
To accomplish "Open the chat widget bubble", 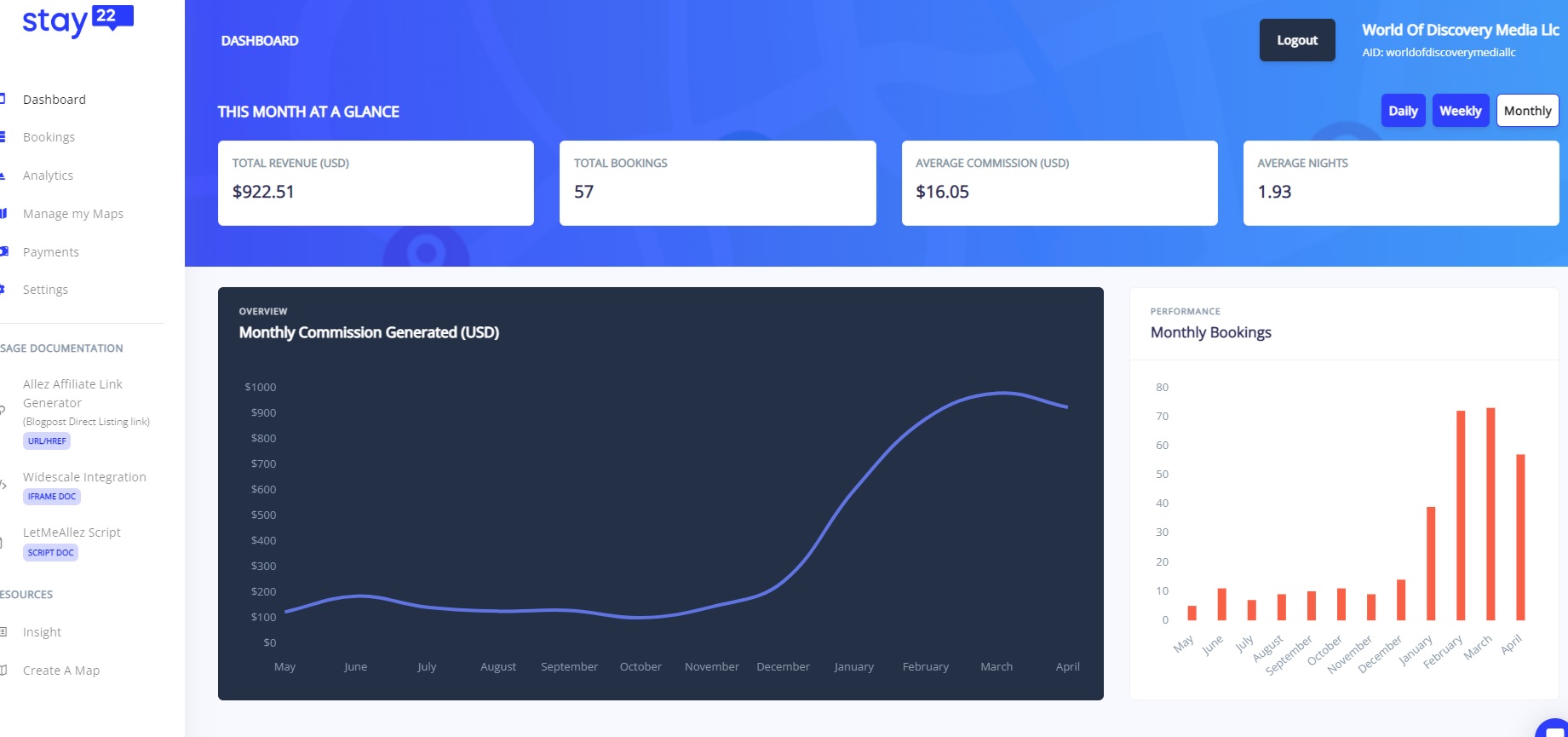I will (x=1554, y=729).
